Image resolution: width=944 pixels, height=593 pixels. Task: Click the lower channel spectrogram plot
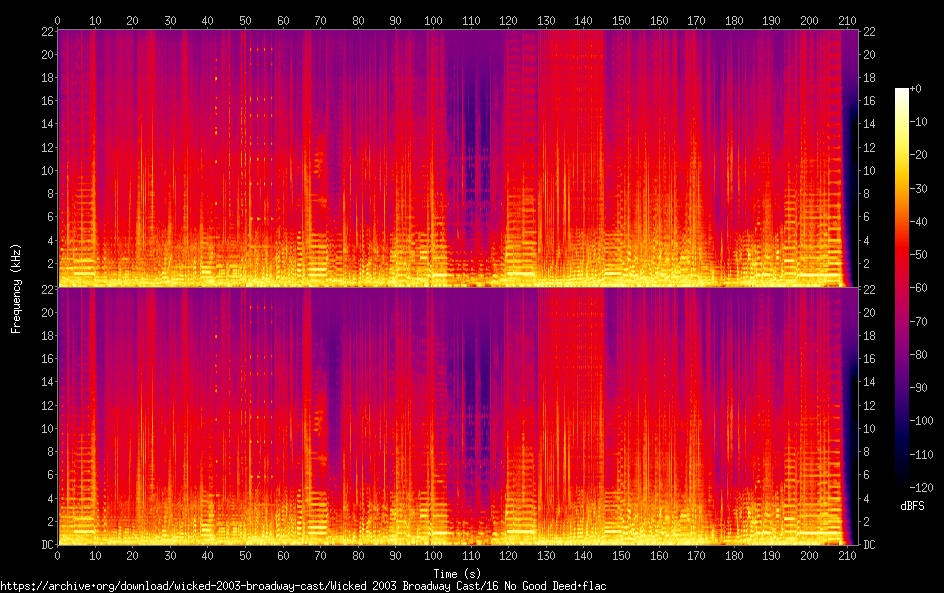(458, 417)
